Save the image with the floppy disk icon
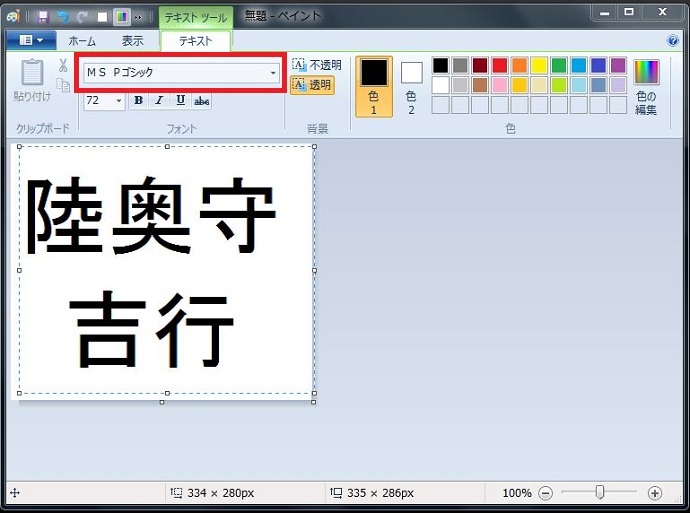The height and width of the screenshot is (513, 690). [43, 17]
